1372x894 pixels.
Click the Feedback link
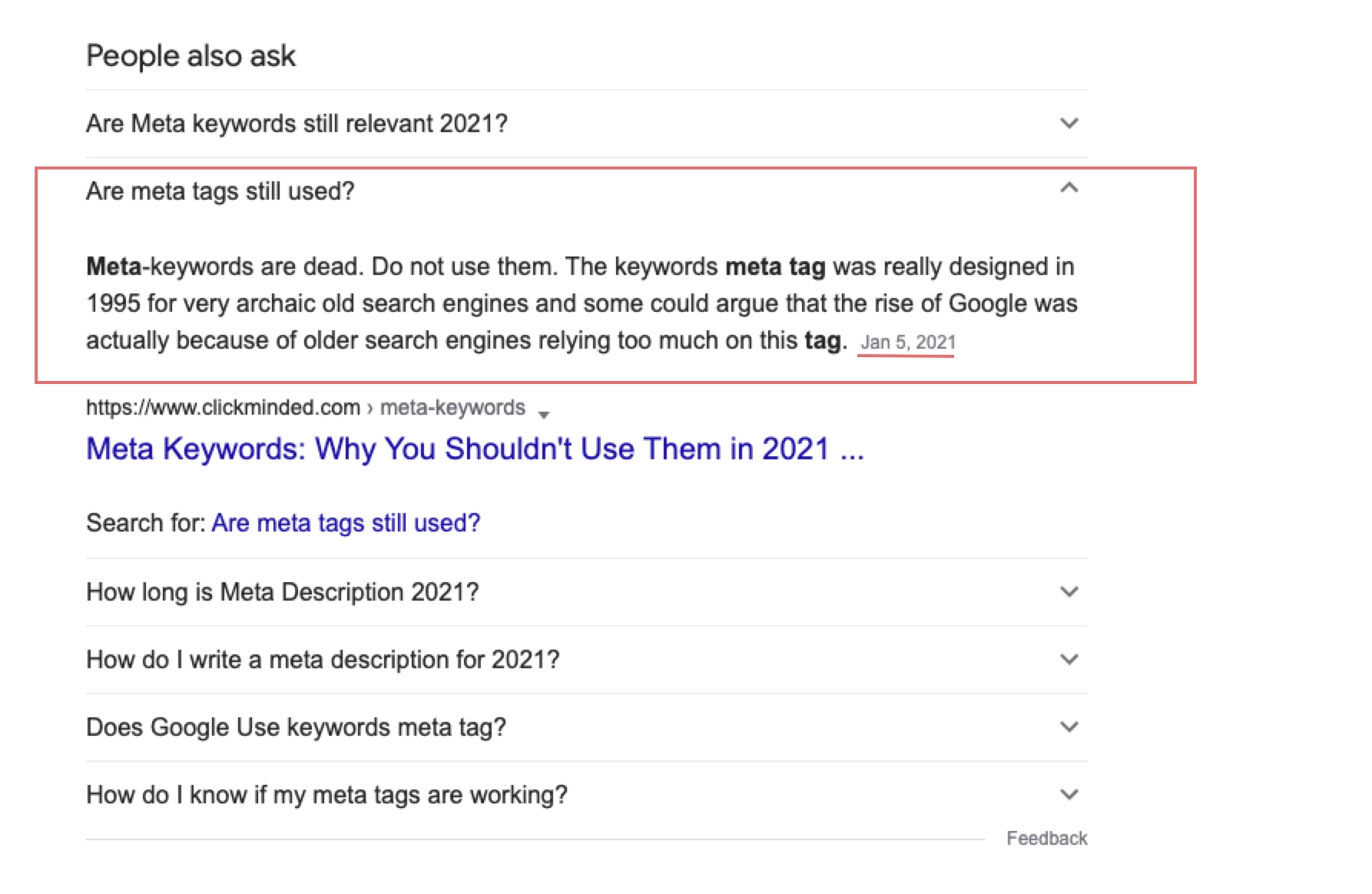pyautogui.click(x=1046, y=838)
